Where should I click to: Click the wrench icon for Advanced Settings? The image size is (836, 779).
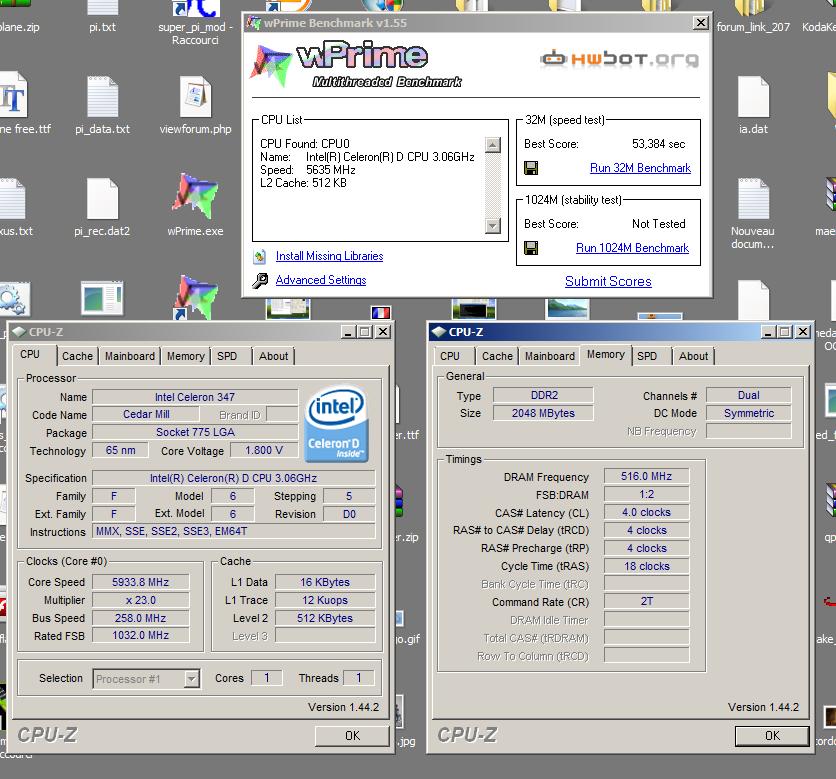pyautogui.click(x=260, y=280)
